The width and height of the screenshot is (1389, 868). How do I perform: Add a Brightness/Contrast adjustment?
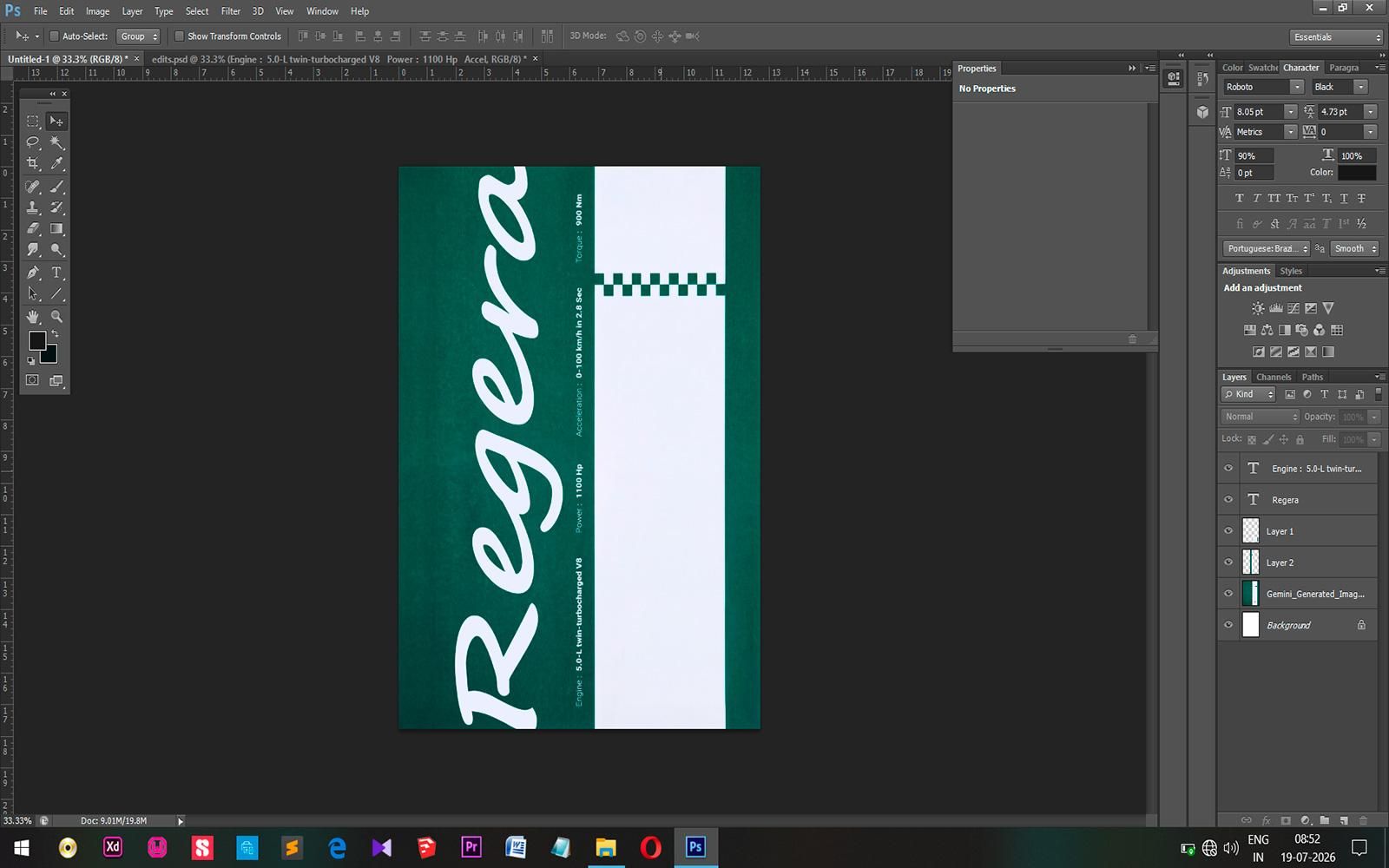coord(1258,308)
